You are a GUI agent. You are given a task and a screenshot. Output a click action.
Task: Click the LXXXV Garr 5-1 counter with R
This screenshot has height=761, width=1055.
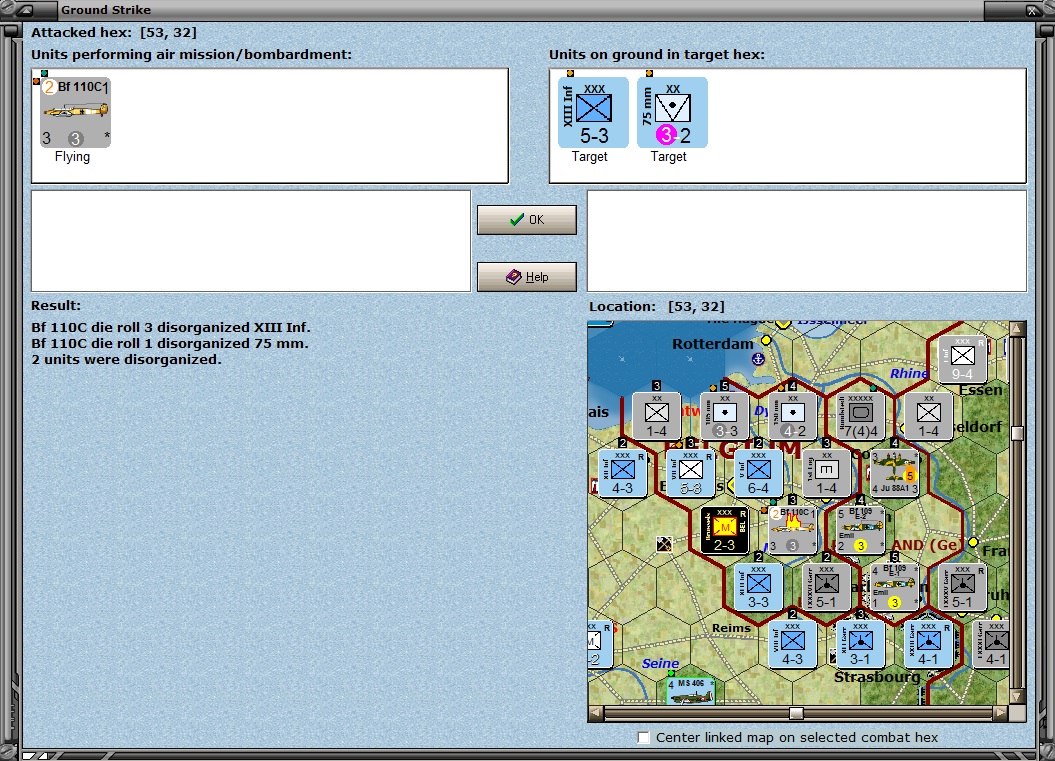(x=962, y=587)
